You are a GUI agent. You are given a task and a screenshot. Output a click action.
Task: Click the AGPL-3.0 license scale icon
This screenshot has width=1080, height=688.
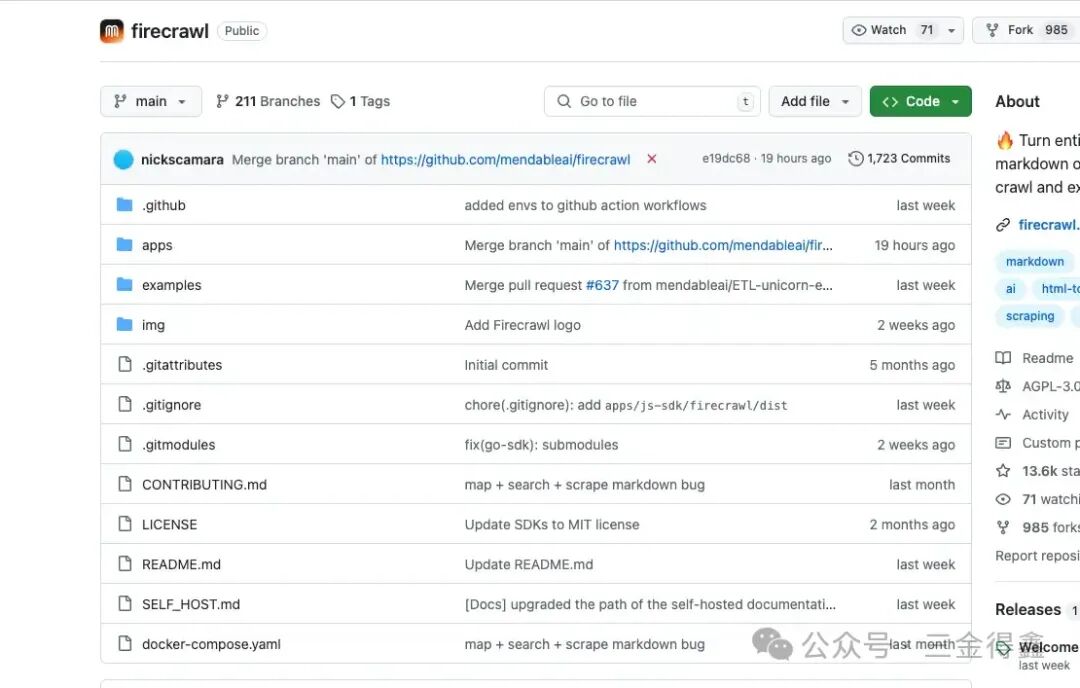(x=1003, y=386)
